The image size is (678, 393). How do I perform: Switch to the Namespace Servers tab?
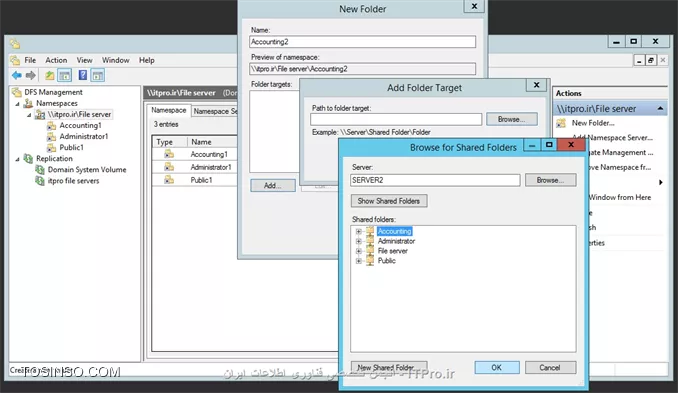point(215,111)
